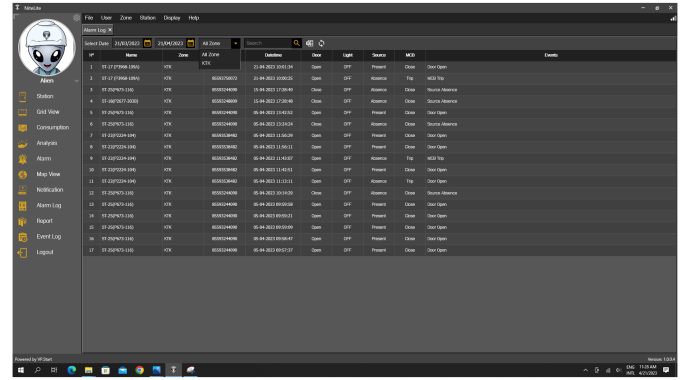Click the export table icon

[309, 43]
